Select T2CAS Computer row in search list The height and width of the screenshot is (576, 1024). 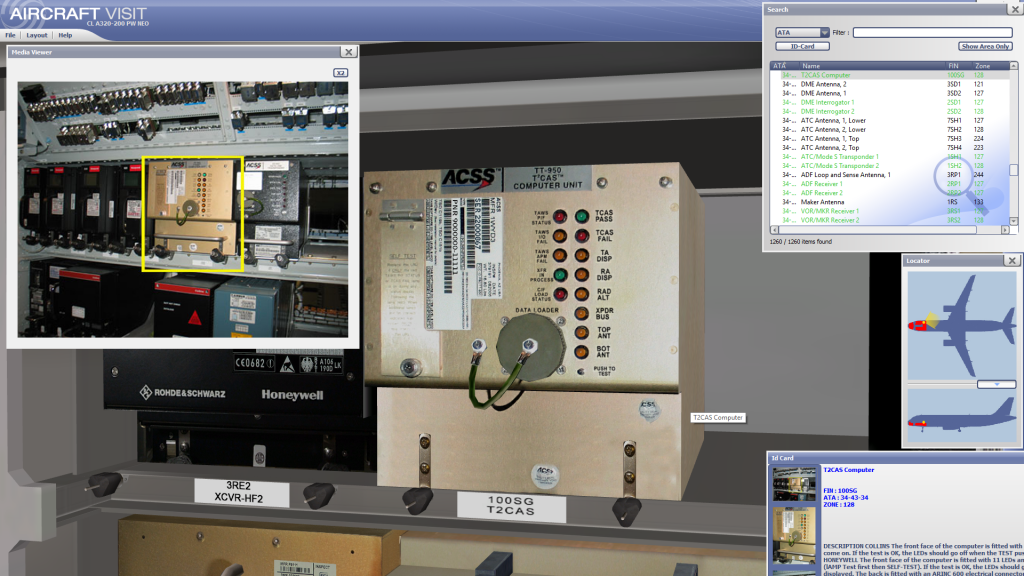pyautogui.click(x=889, y=75)
